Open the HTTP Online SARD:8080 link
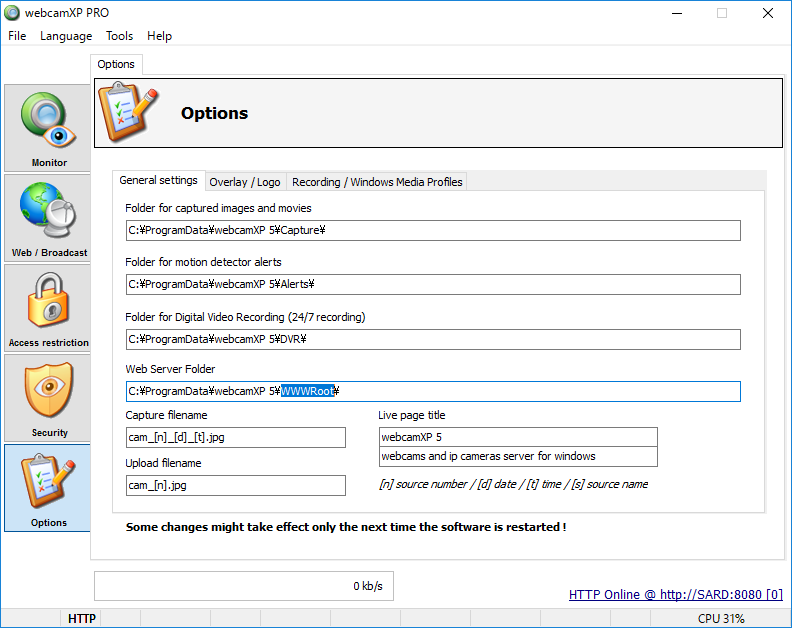Viewport: 792px width, 628px height. pos(676,595)
